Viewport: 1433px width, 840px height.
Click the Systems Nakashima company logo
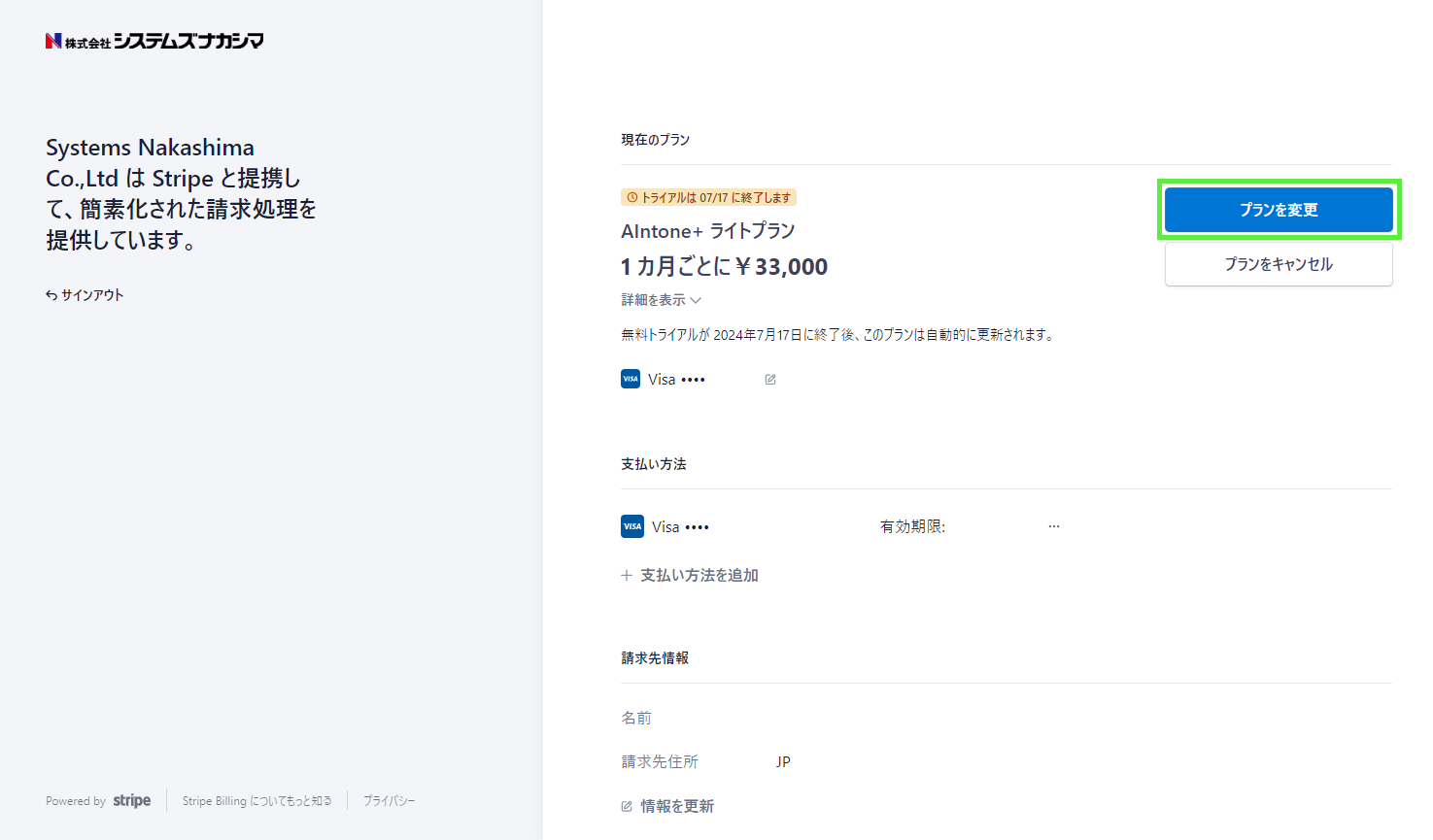pos(154,41)
